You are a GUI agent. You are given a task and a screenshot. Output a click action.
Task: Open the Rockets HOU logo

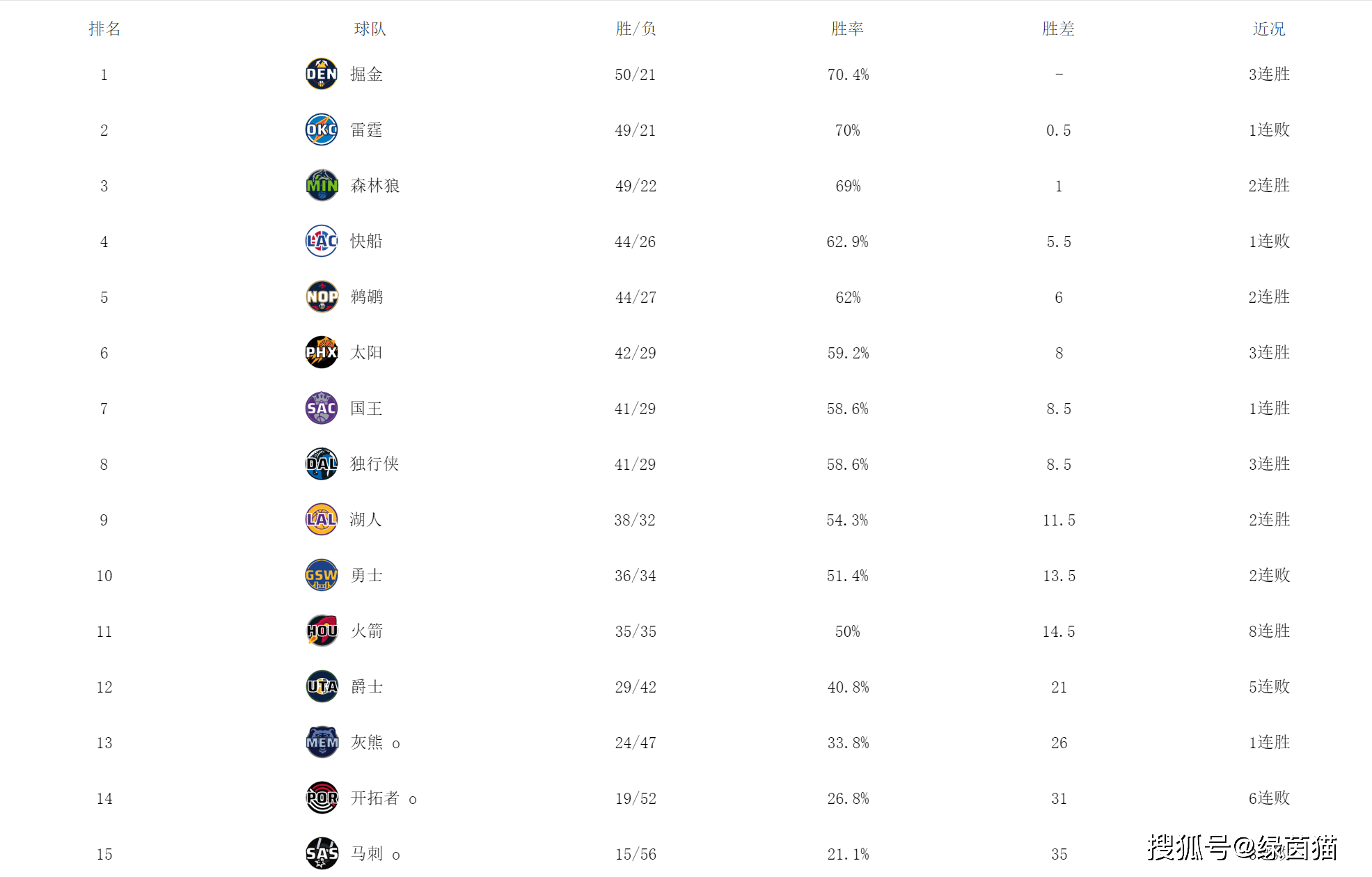click(x=322, y=631)
